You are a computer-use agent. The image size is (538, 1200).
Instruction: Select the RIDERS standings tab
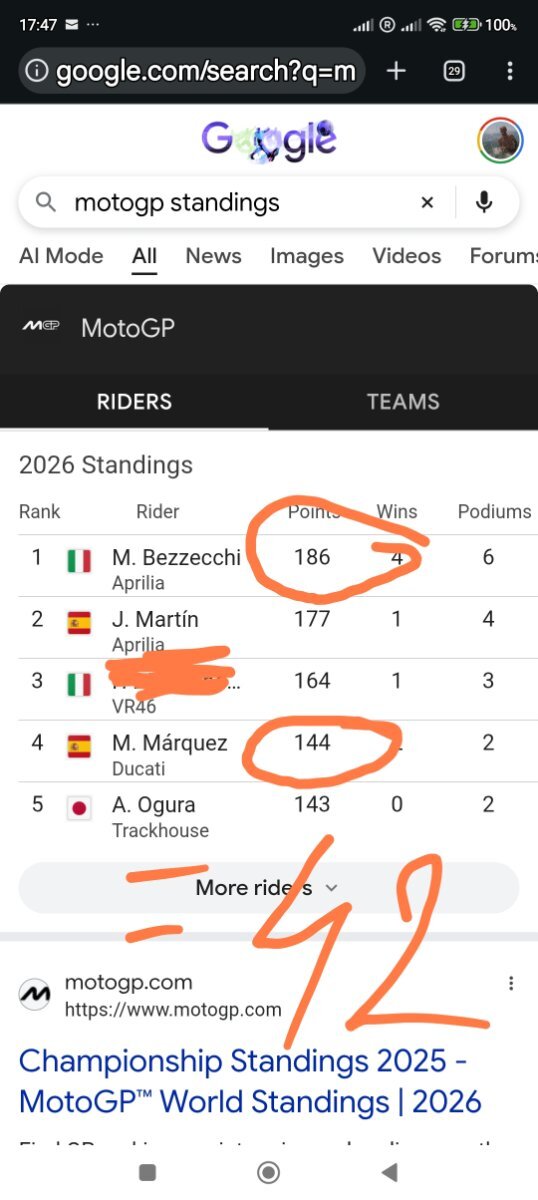click(x=134, y=402)
